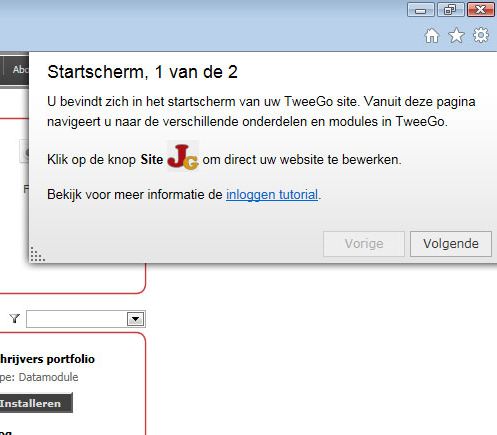Screen dimensions: 497x435
Task: Select the 'hrijvers portfolio' module title
Action: [x=47, y=359]
